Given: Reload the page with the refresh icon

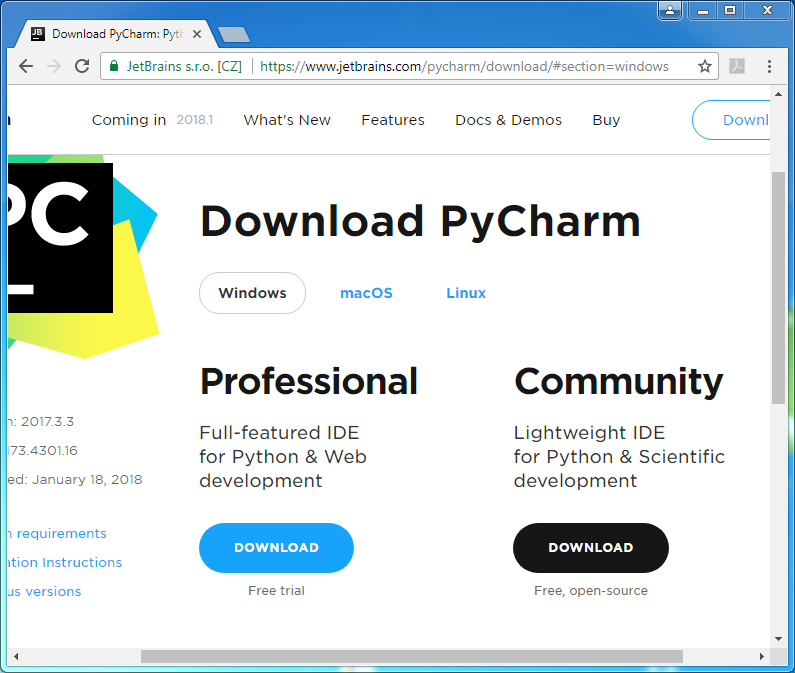Looking at the screenshot, I should pos(82,66).
